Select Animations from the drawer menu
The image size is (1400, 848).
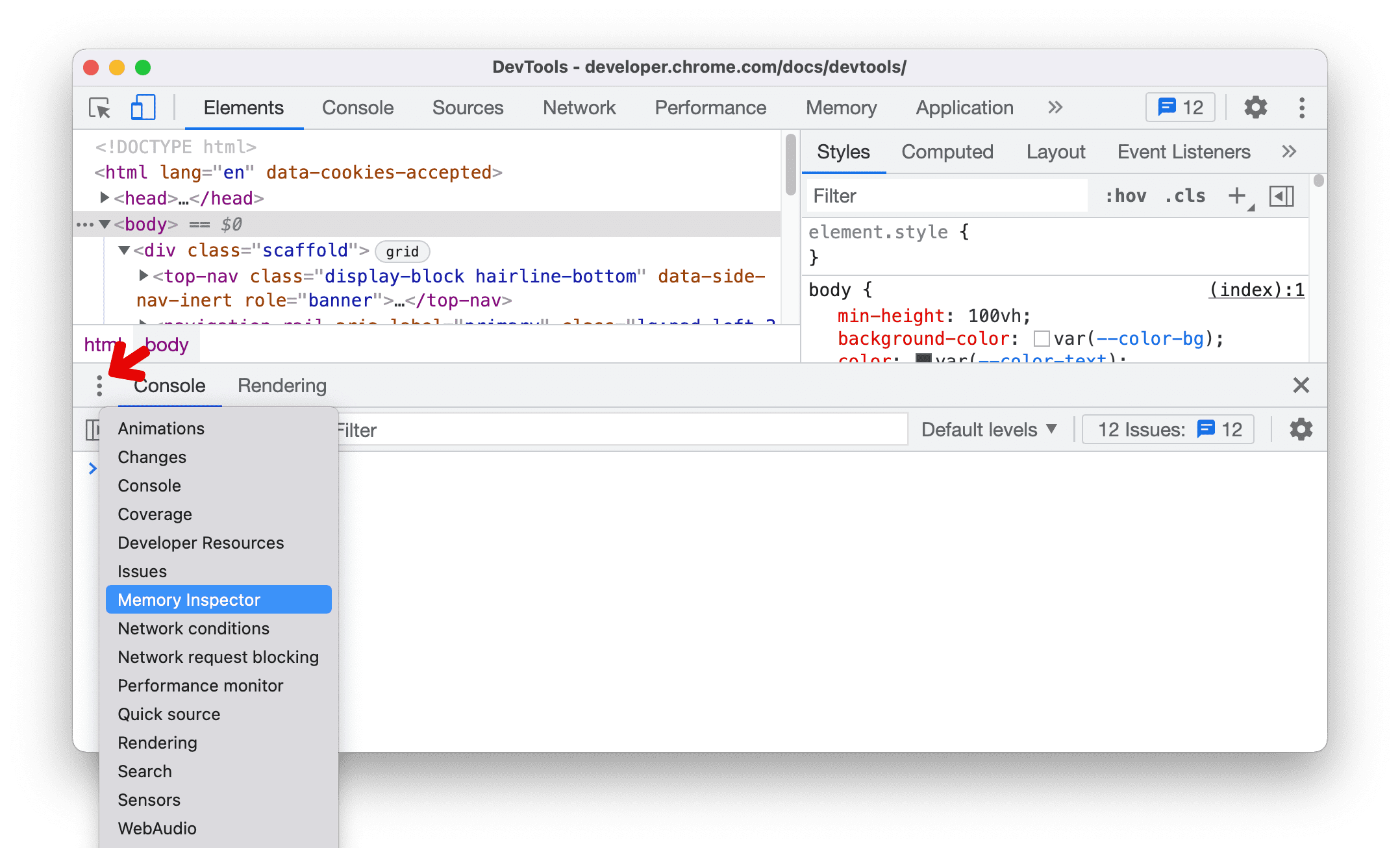point(159,428)
